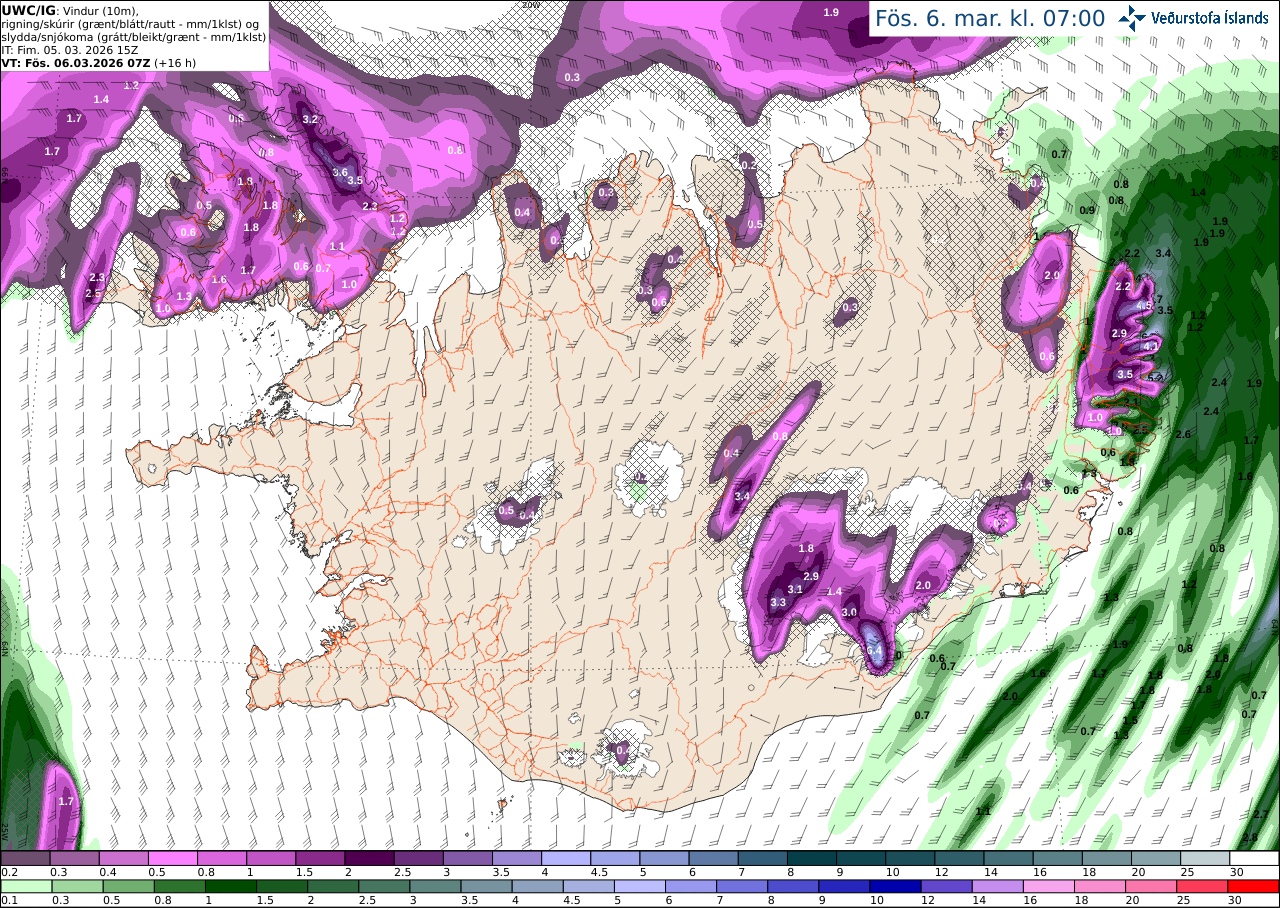The height and width of the screenshot is (908, 1280).
Task: Pick the 0.5 pink swatch in upper legend
Action: 172,858
